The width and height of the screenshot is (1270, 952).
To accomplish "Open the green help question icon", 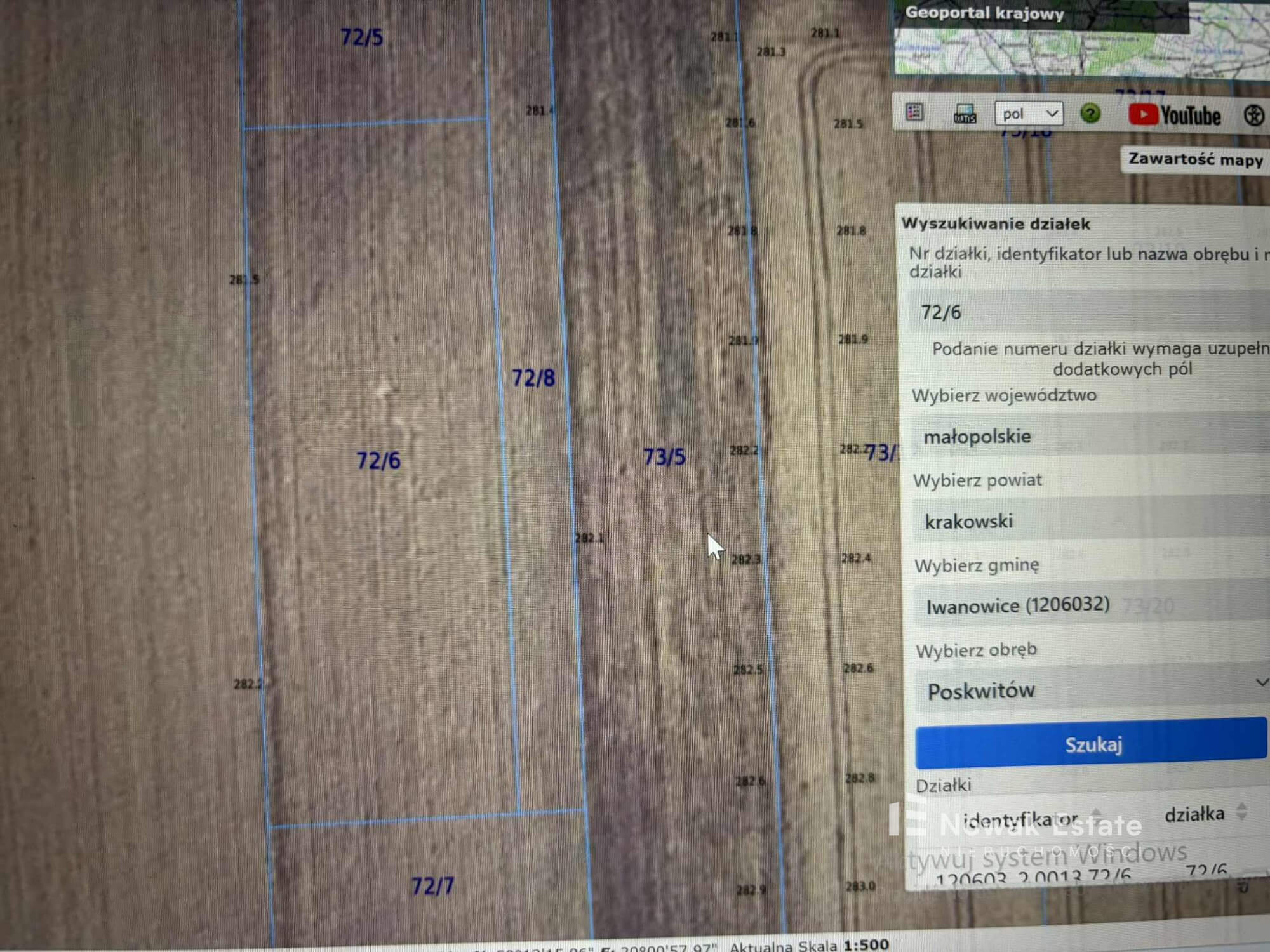I will click(1090, 114).
